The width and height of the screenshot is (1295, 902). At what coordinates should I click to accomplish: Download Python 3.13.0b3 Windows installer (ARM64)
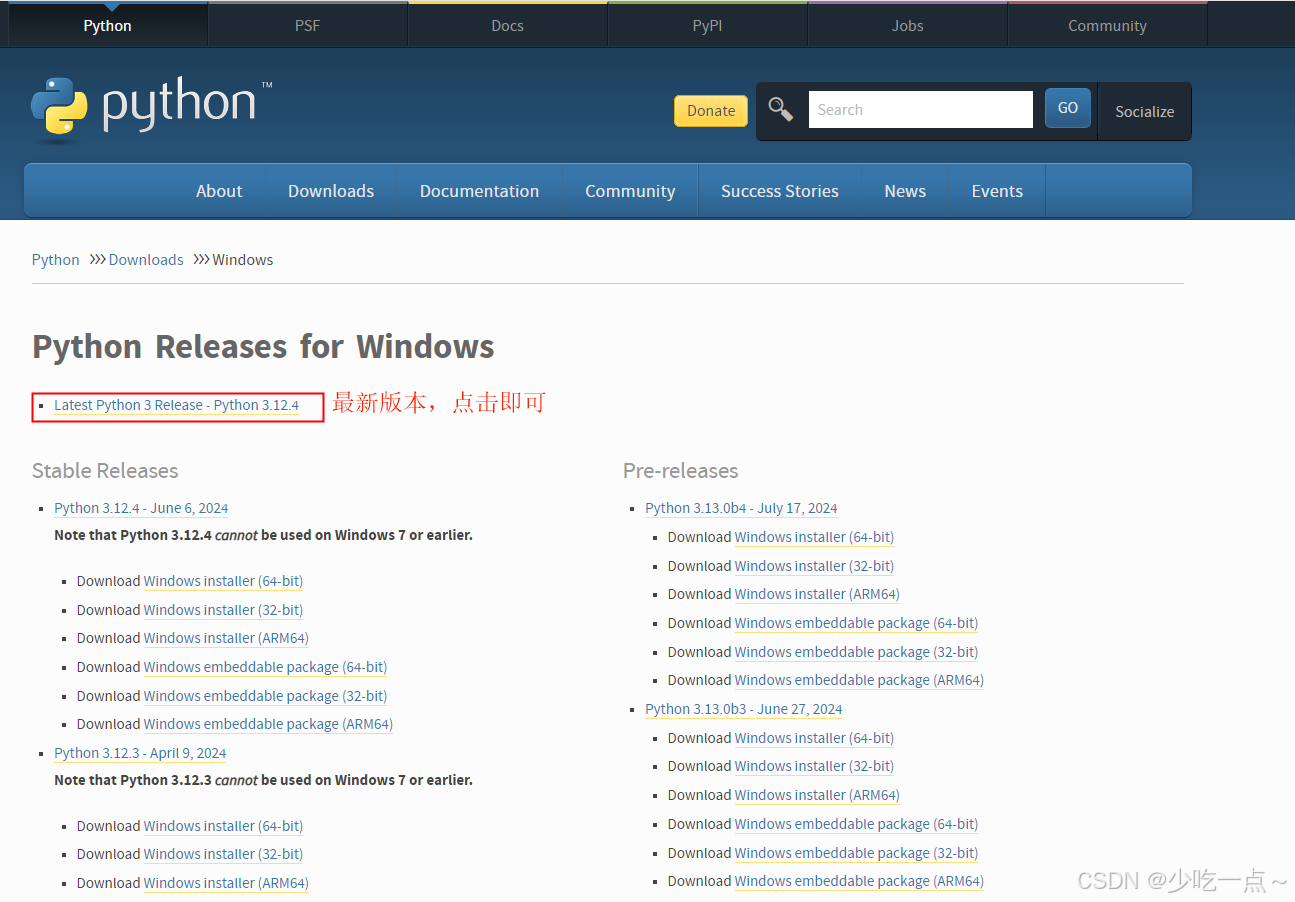click(817, 795)
